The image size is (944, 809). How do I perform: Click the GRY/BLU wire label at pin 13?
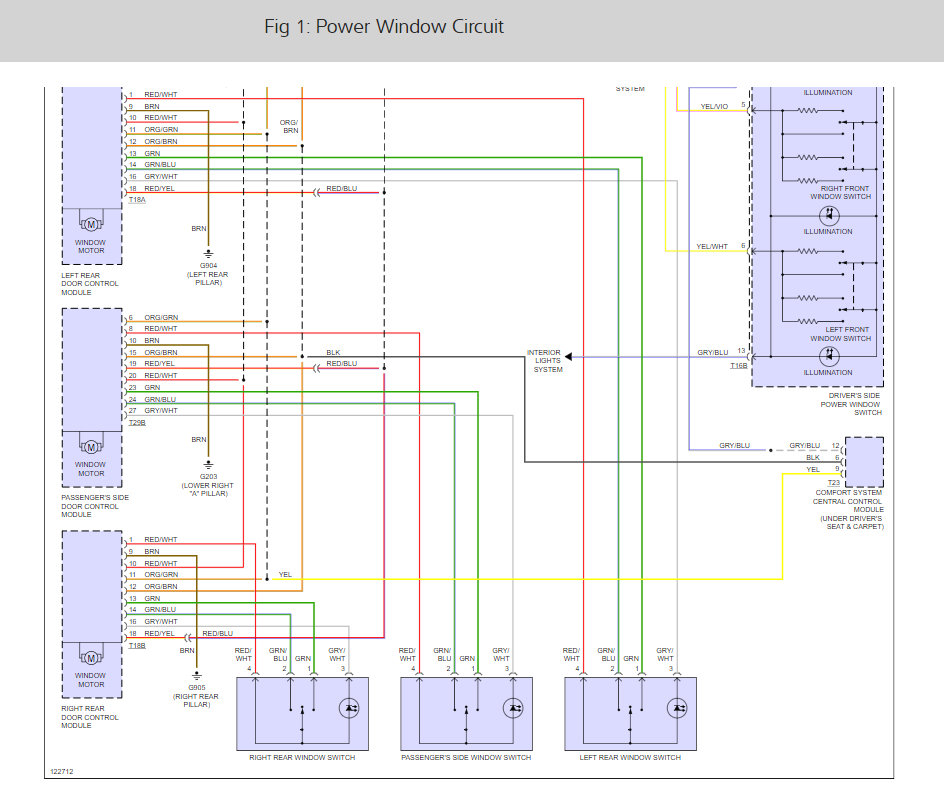click(x=713, y=352)
